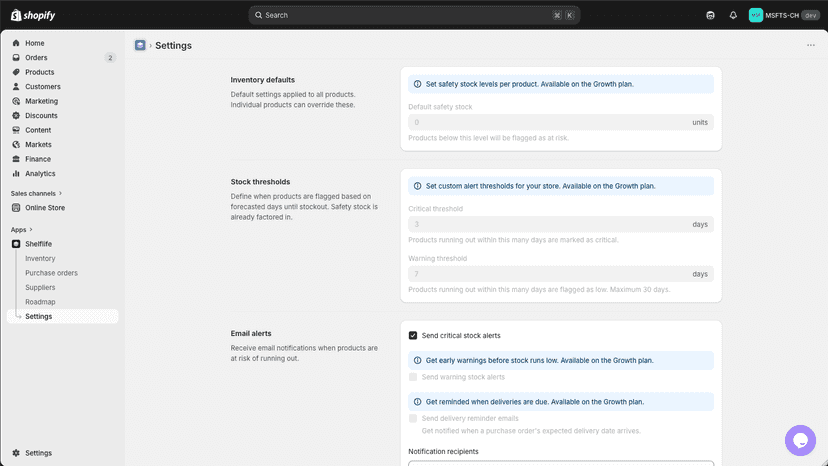This screenshot has height=466, width=828.
Task: Click the Shopify logo
Action: (33, 15)
